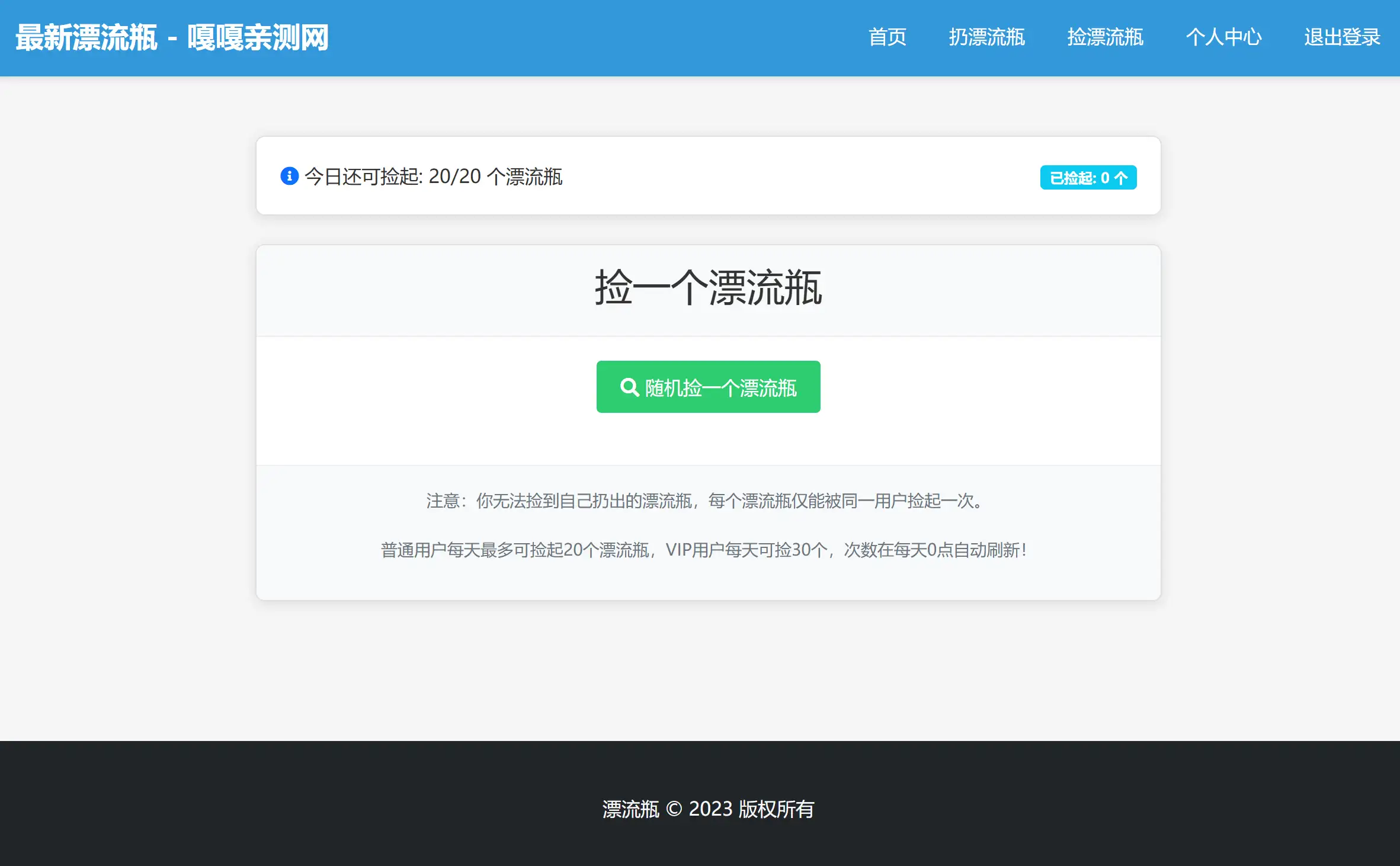The width and height of the screenshot is (1400, 866).
Task: Click the cyan 已捡起: 0 个 badge
Action: (1088, 177)
